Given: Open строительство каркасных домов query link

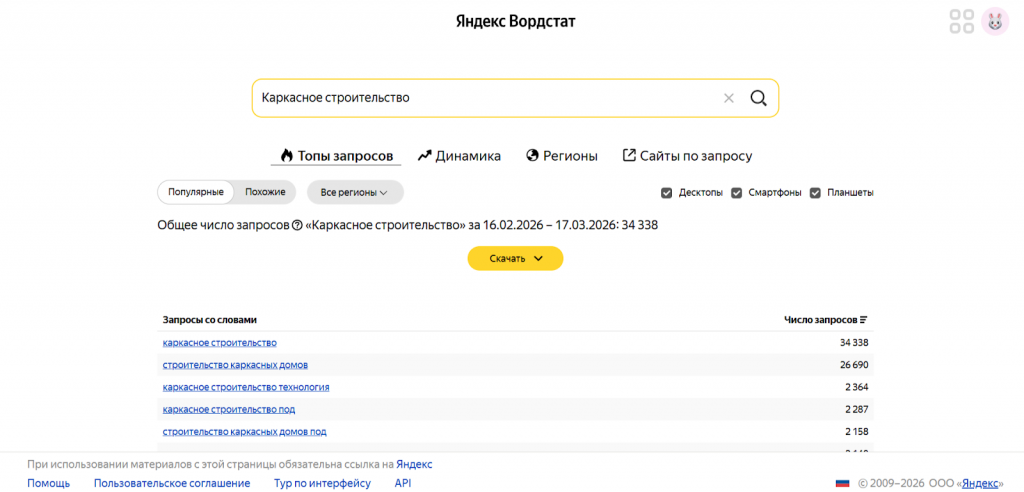Looking at the screenshot, I should click(235, 365).
